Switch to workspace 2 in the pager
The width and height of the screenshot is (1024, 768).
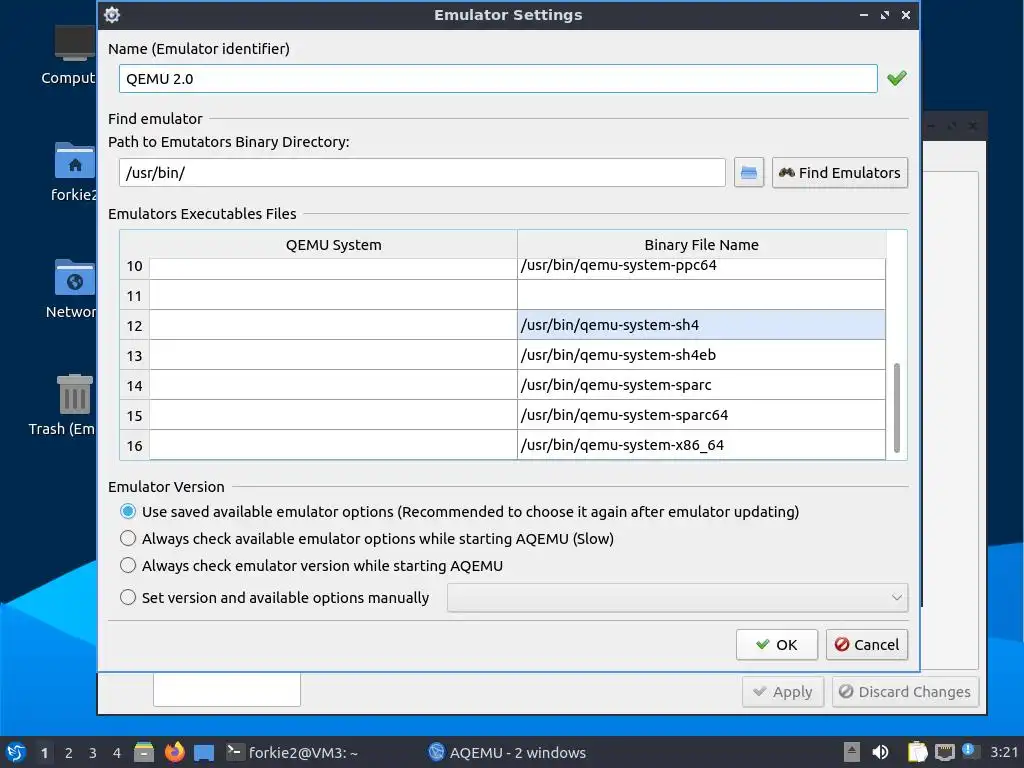tap(69, 753)
